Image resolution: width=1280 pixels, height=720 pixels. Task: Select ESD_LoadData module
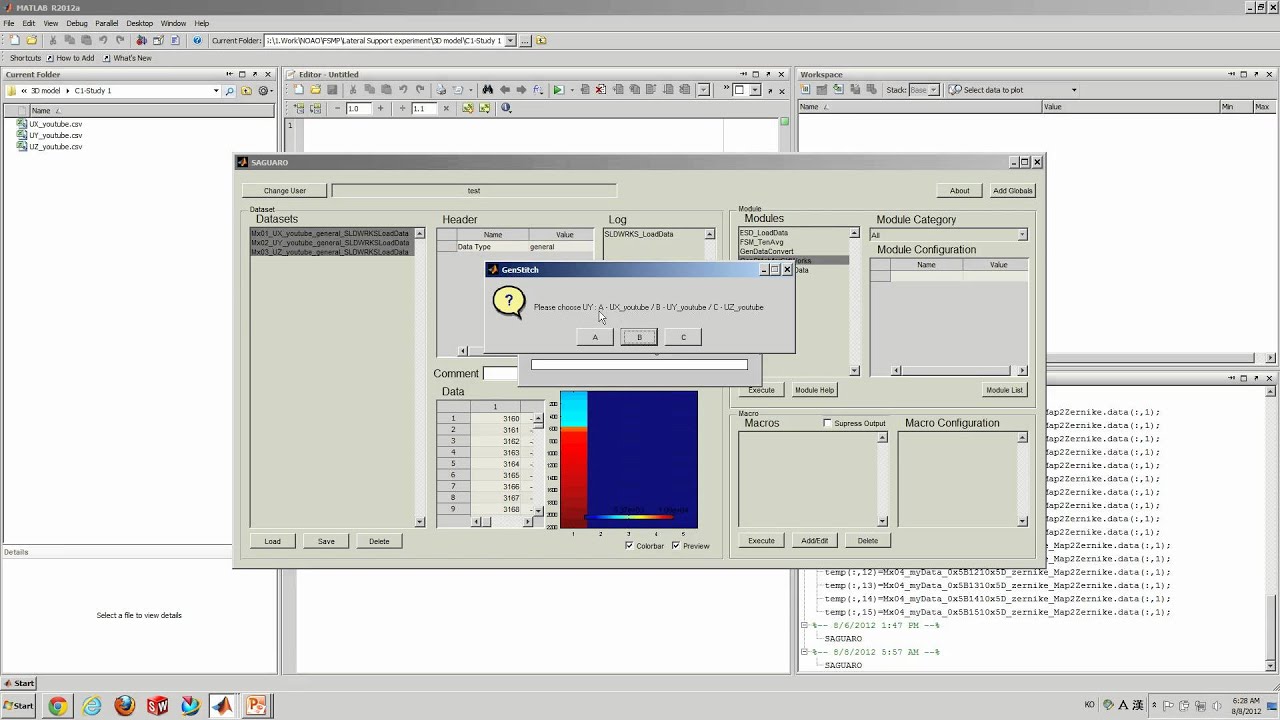tap(764, 233)
